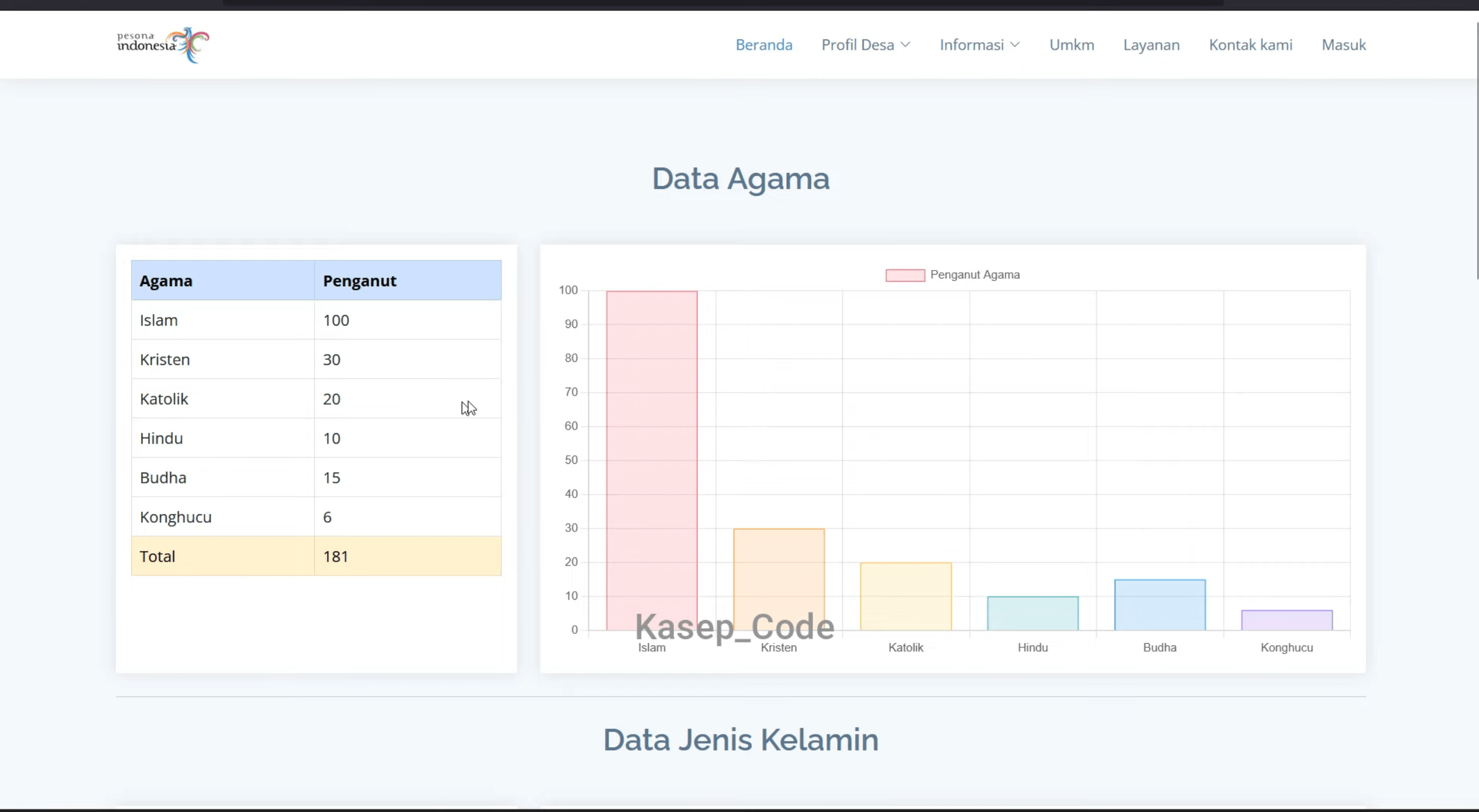Select the Budha bar in chart
This screenshot has width=1479, height=812.
1160,604
